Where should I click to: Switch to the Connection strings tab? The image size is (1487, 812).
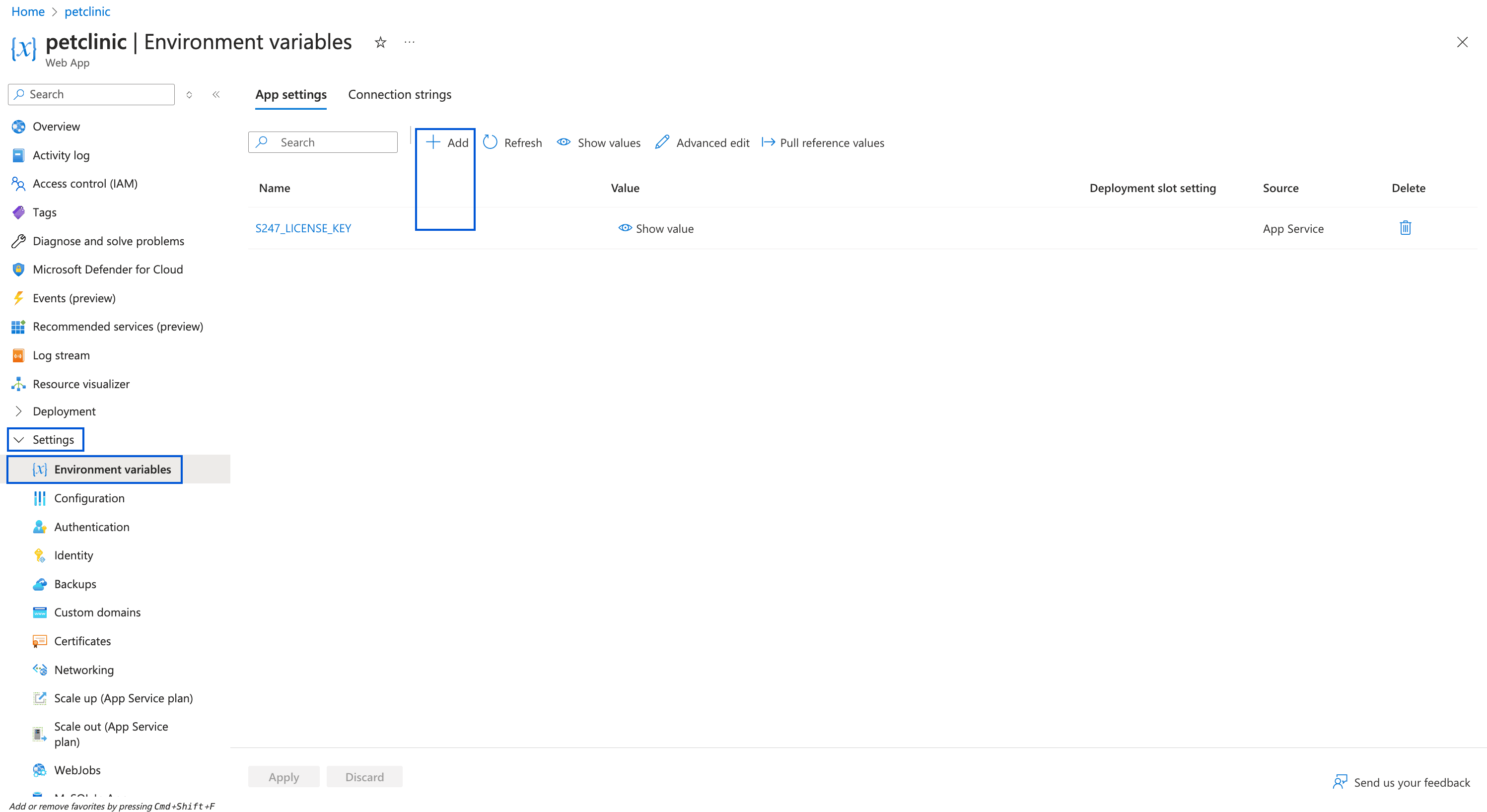pos(400,94)
